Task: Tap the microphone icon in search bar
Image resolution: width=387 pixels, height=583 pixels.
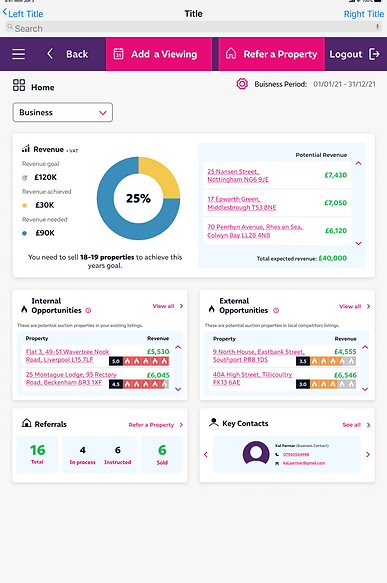Action: [x=377, y=27]
